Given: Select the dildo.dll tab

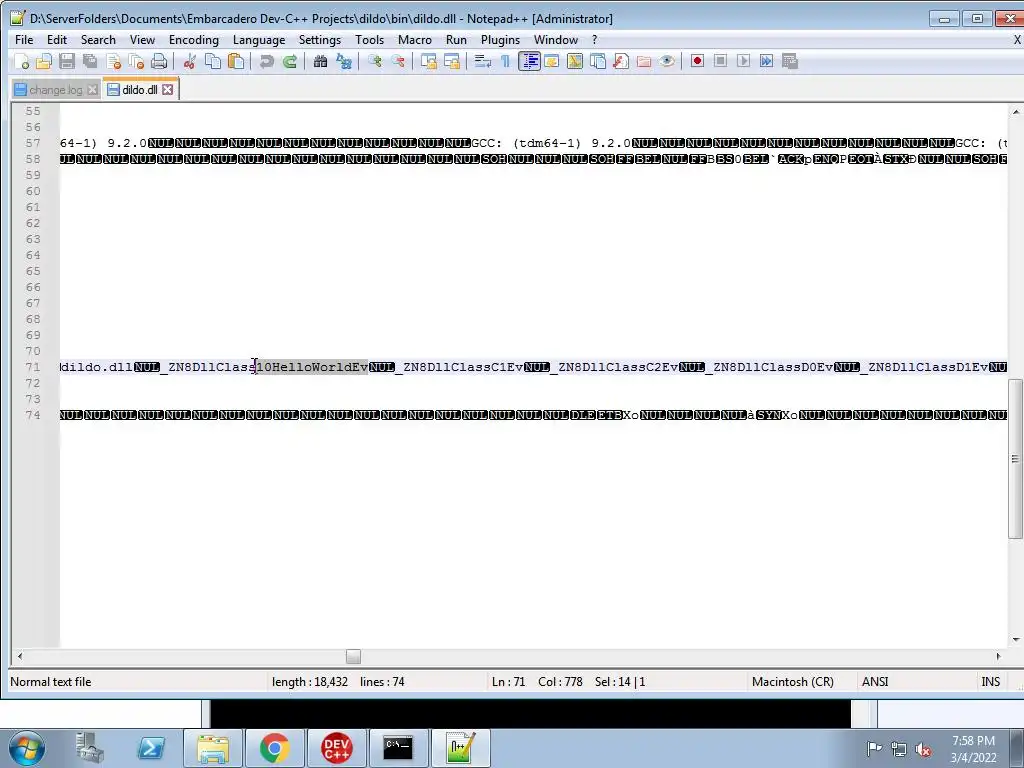Looking at the screenshot, I should (x=139, y=89).
